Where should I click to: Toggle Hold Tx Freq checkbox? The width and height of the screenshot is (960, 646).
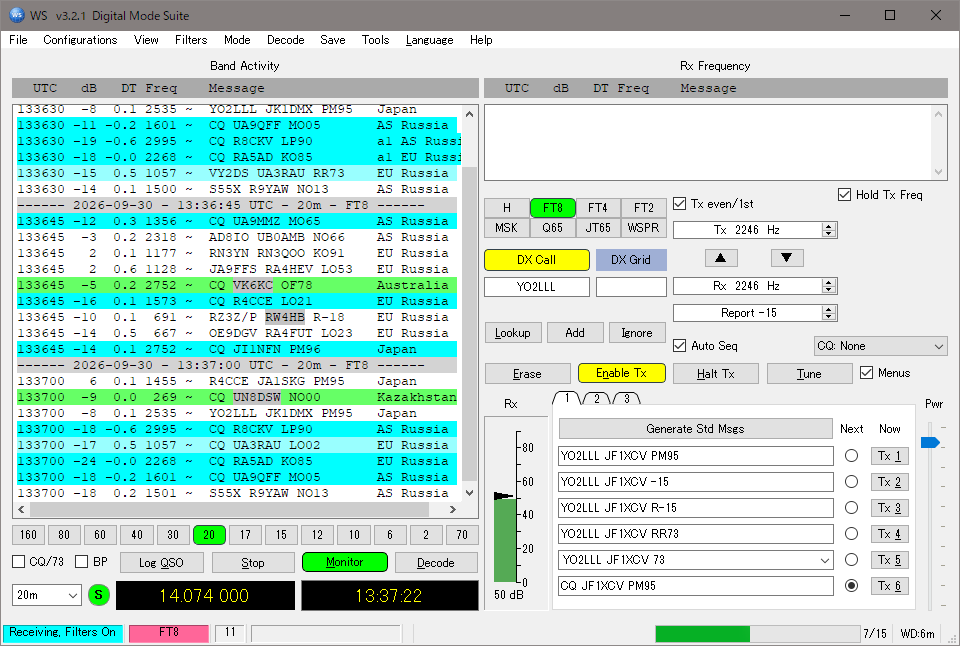844,195
